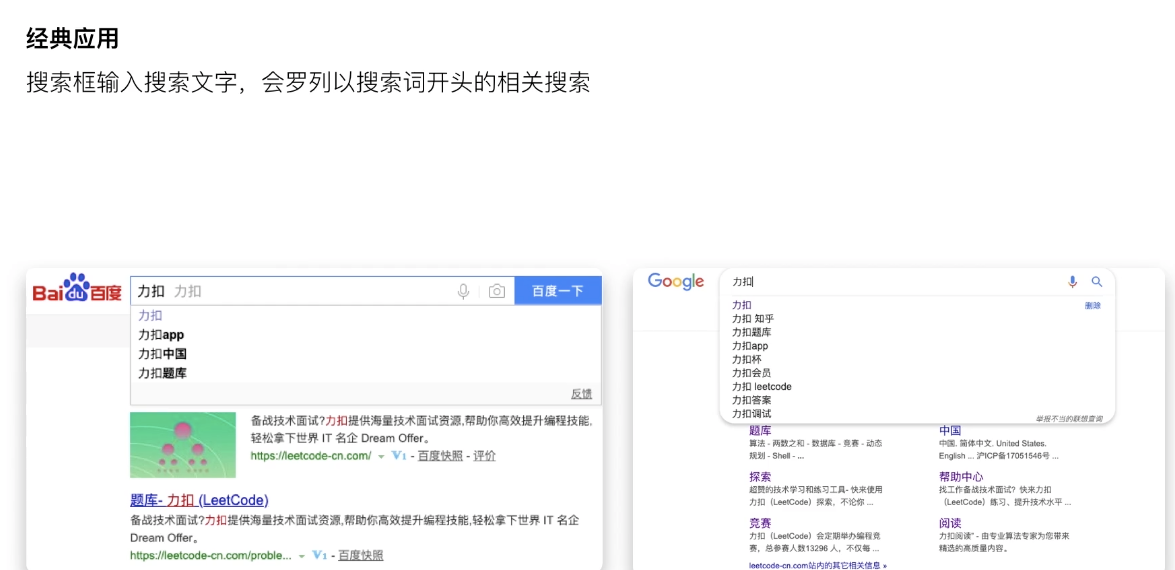
Task: Click the Baidu logo
Action: coord(77,289)
